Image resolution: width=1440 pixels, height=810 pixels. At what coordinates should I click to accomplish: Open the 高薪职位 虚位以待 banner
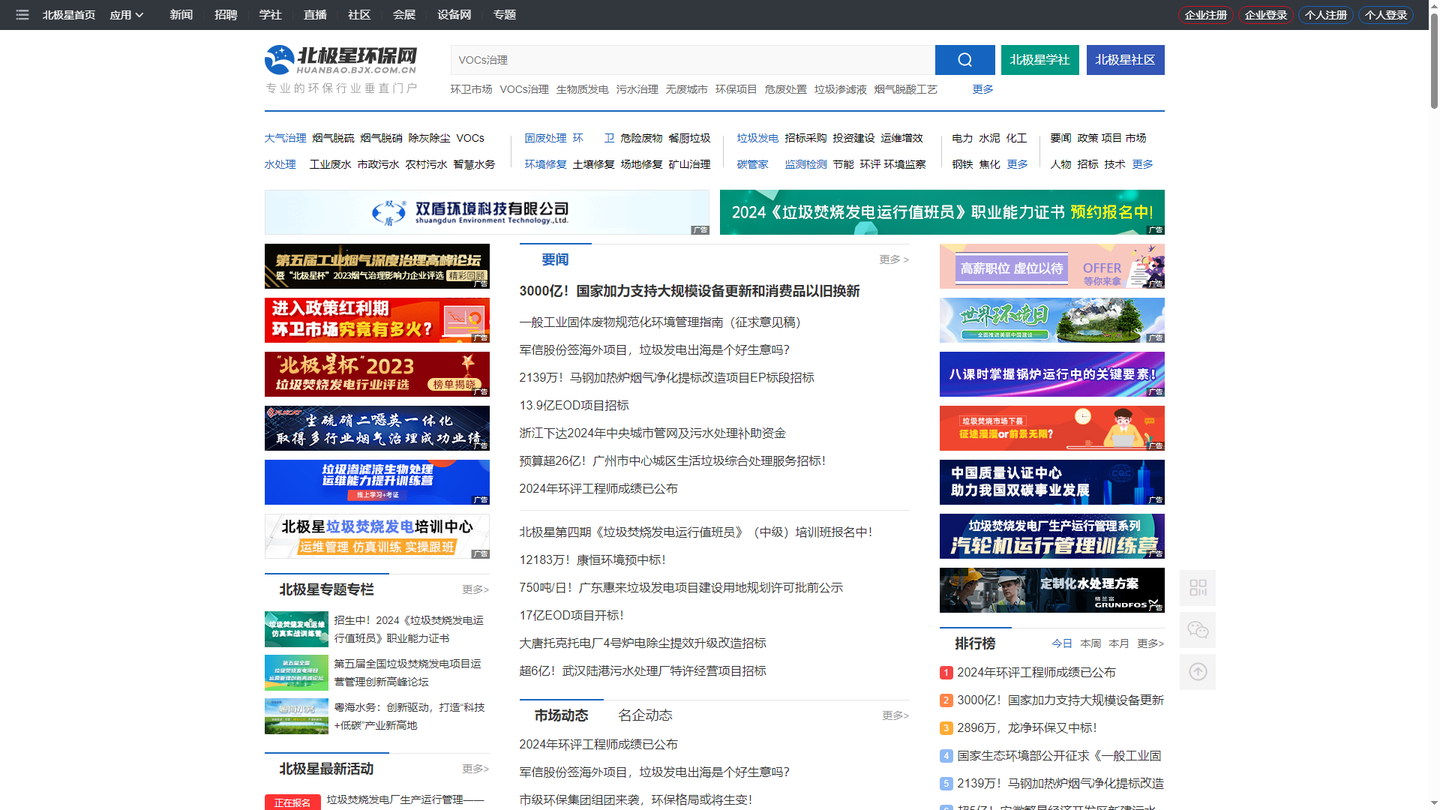1052,266
